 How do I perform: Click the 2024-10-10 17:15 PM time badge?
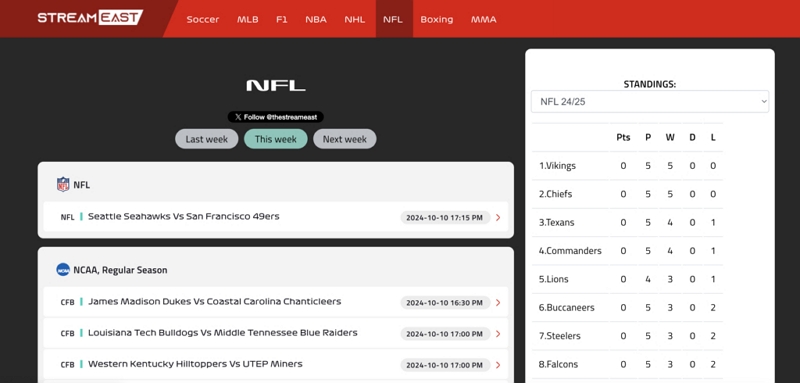[x=445, y=218]
